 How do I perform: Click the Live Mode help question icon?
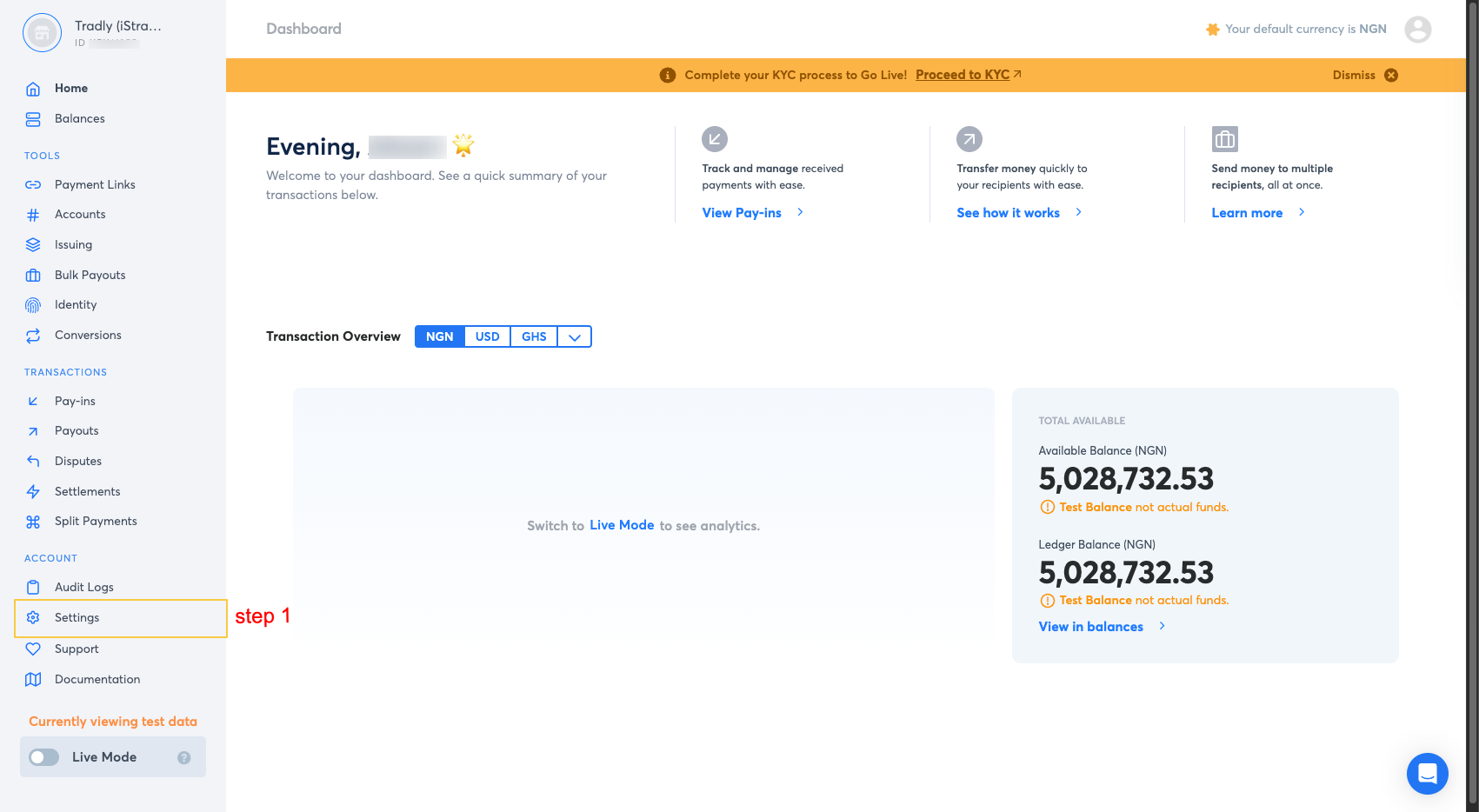point(184,757)
